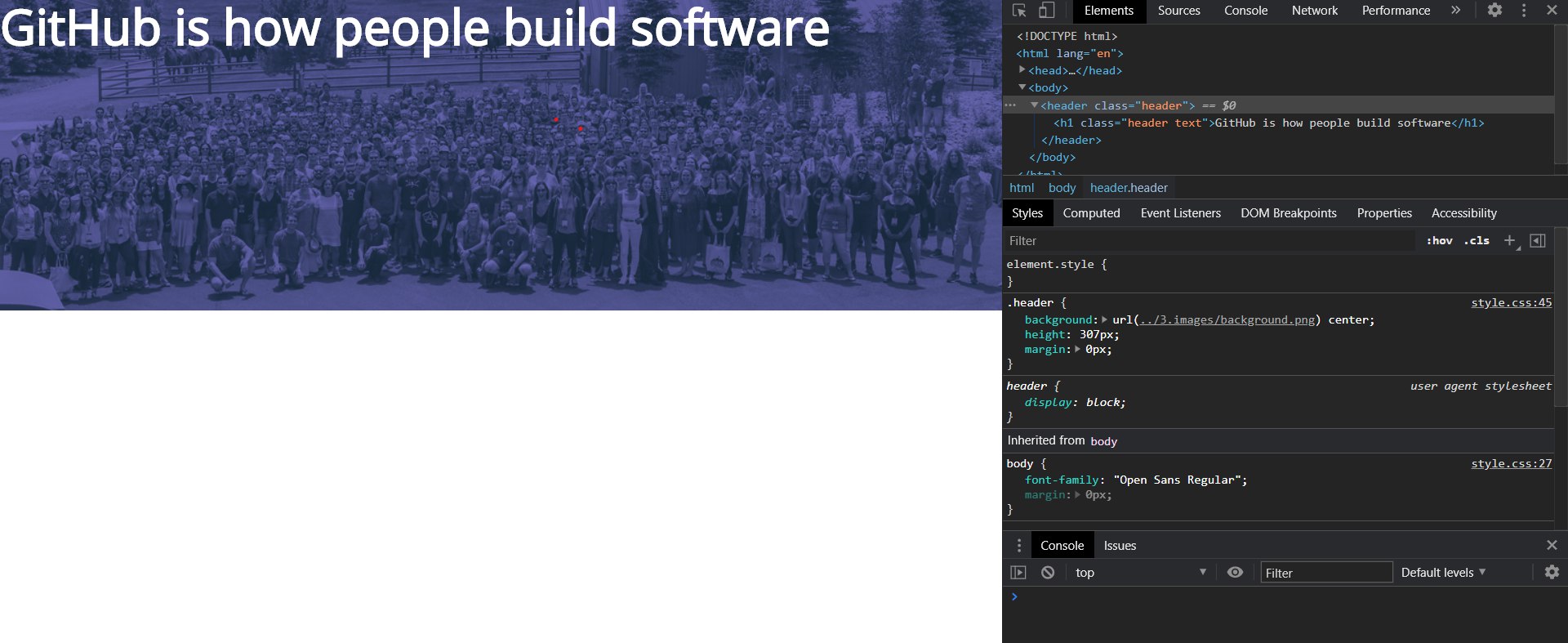Collapse the body element node
This screenshot has height=643, width=1568.
pyautogui.click(x=1022, y=87)
